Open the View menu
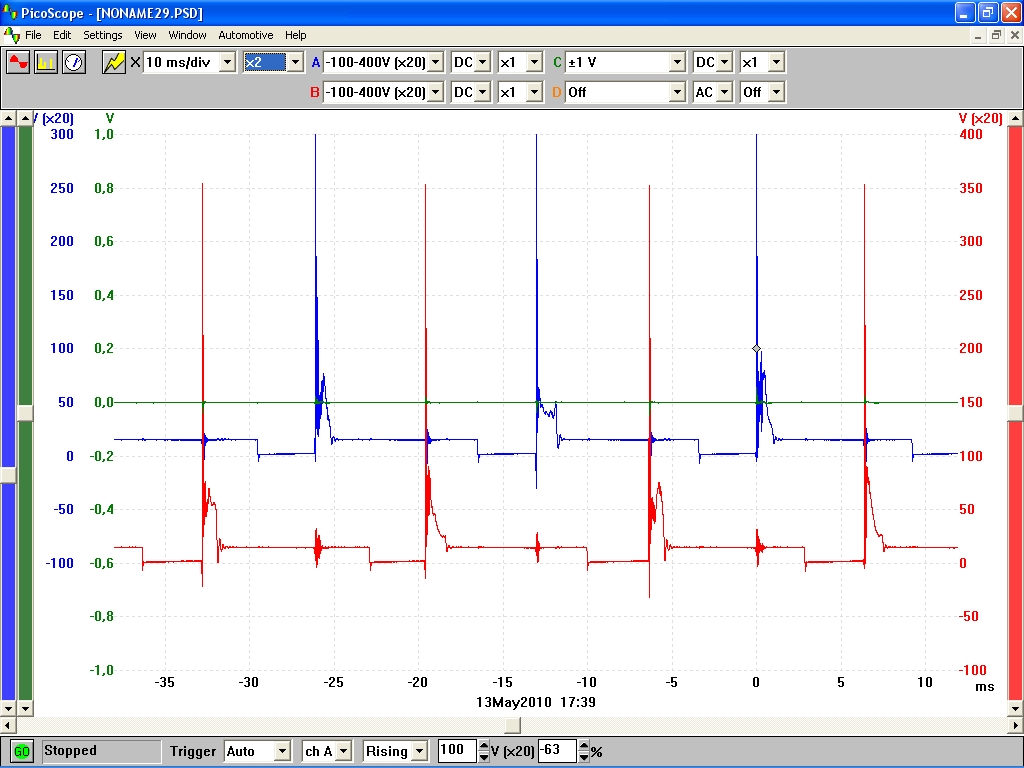This screenshot has width=1024, height=768. pyautogui.click(x=145, y=35)
